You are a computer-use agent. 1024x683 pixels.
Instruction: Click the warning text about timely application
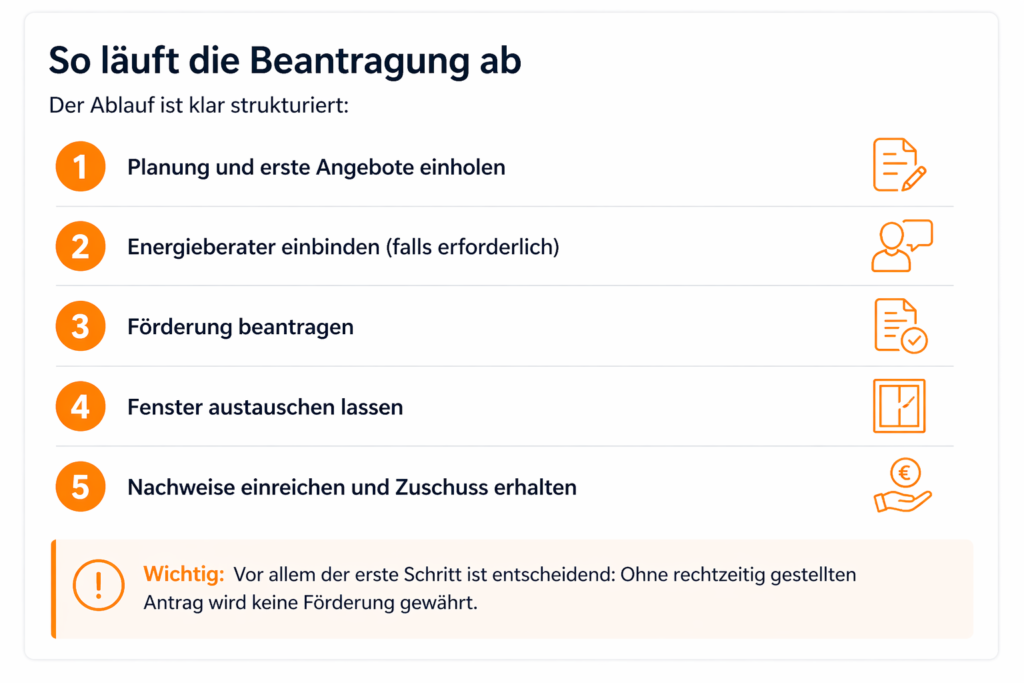(500, 590)
